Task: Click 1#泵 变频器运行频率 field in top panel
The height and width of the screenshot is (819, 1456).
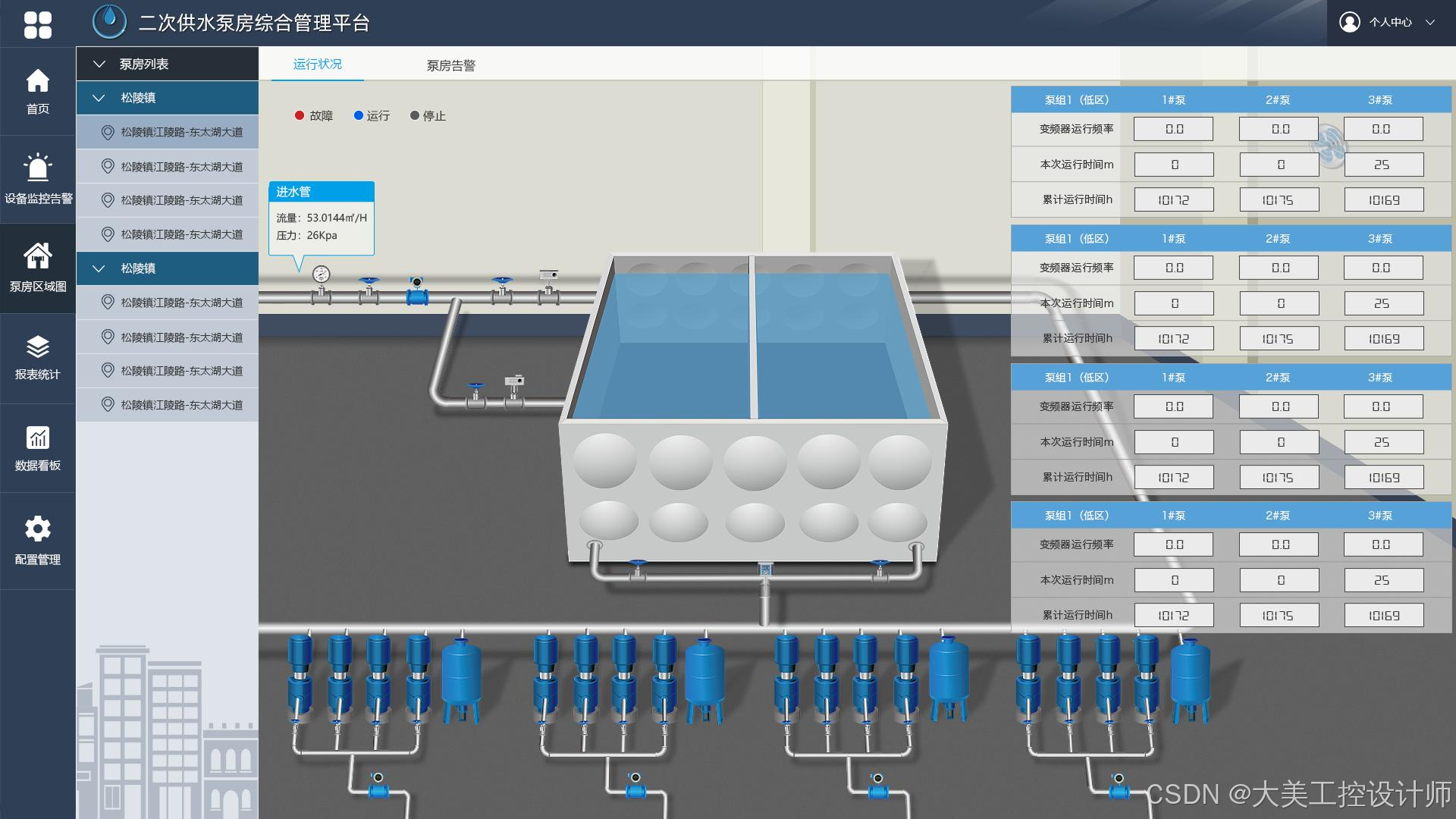Action: 1173,130
